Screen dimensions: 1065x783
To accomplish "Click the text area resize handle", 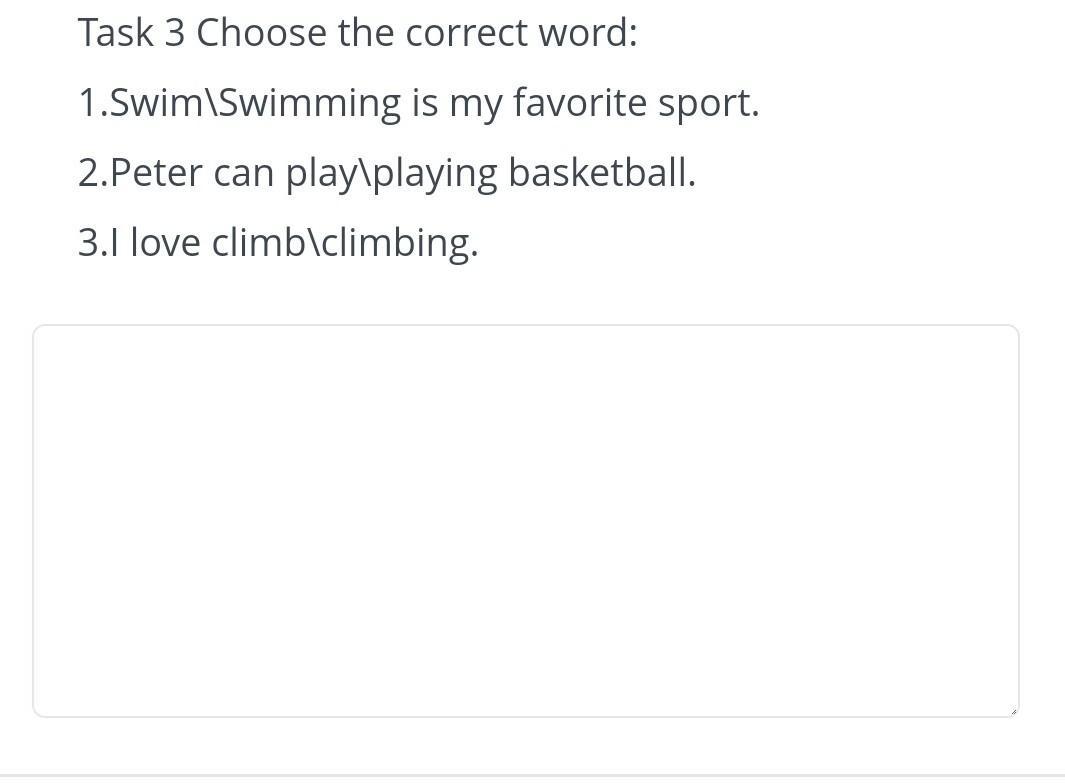I will point(1012,711).
